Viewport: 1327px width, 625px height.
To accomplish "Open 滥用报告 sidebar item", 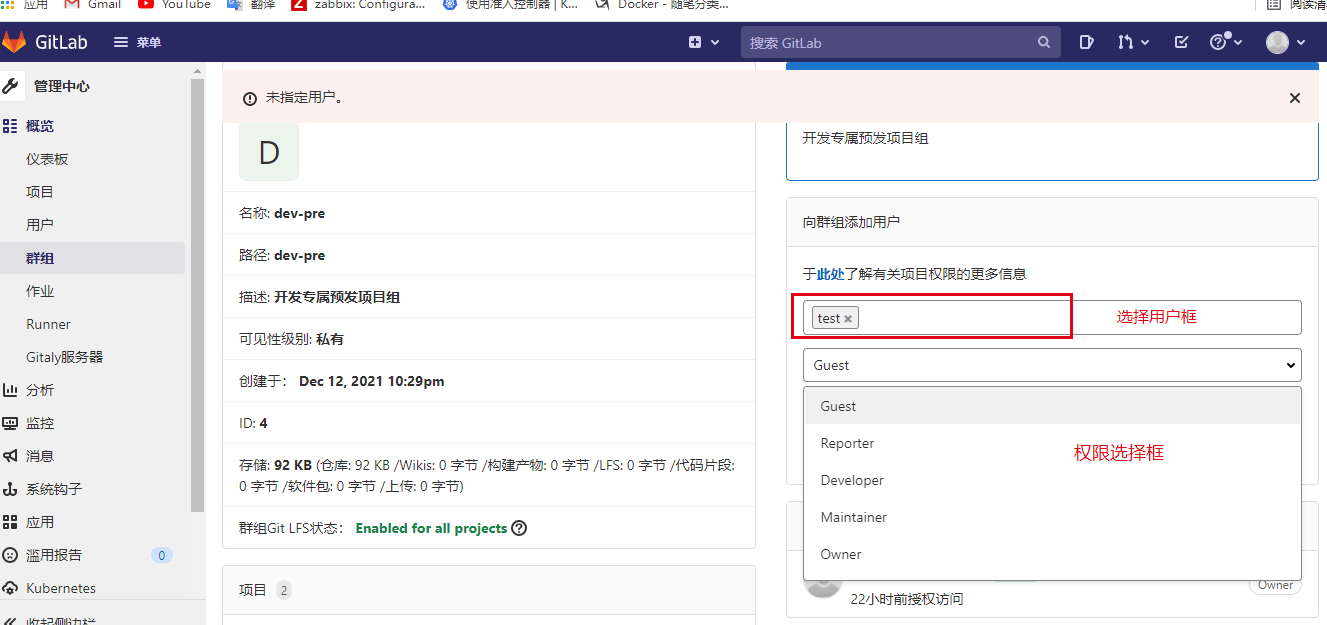I will 54,555.
